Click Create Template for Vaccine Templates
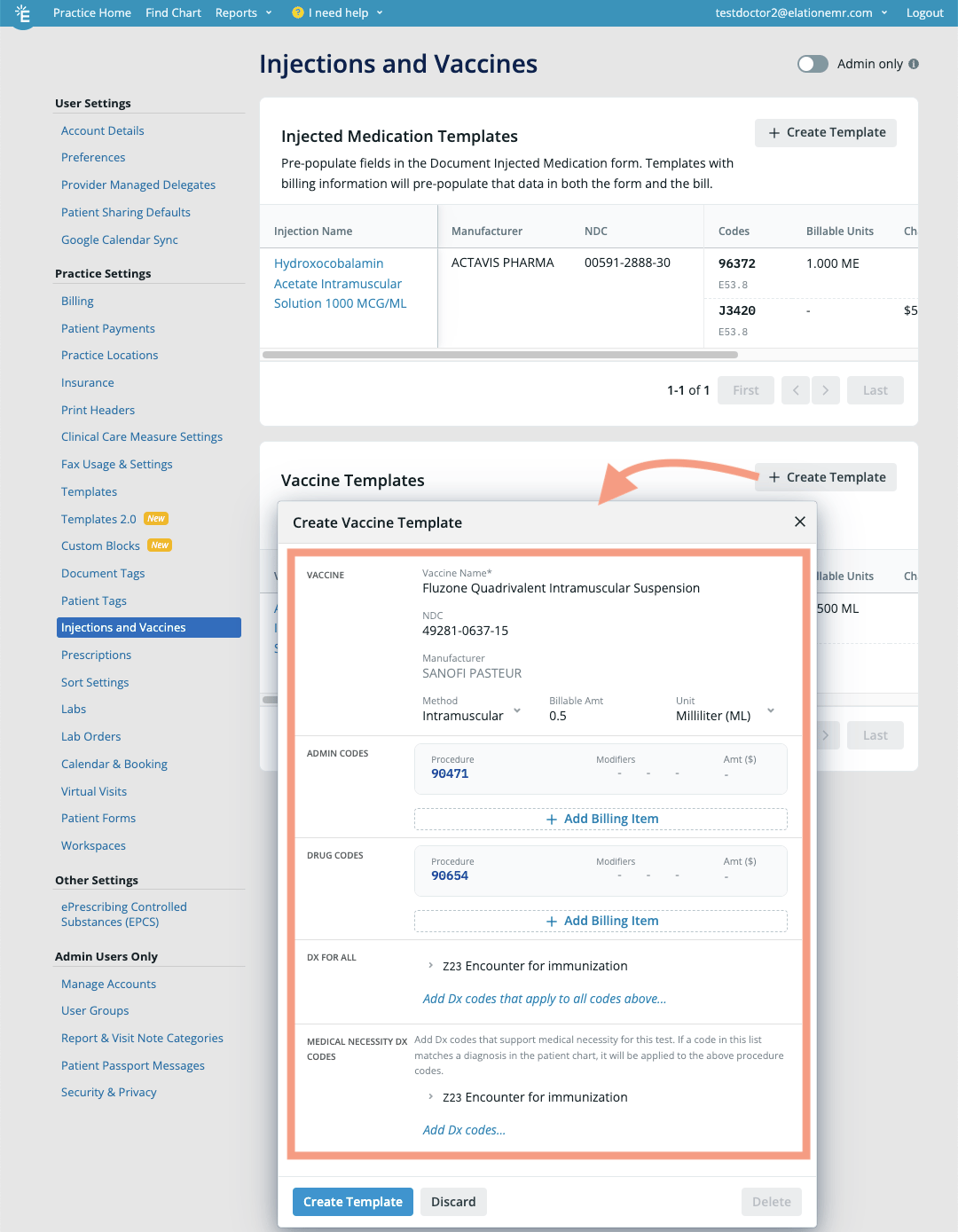This screenshot has width=958, height=1232. click(826, 477)
